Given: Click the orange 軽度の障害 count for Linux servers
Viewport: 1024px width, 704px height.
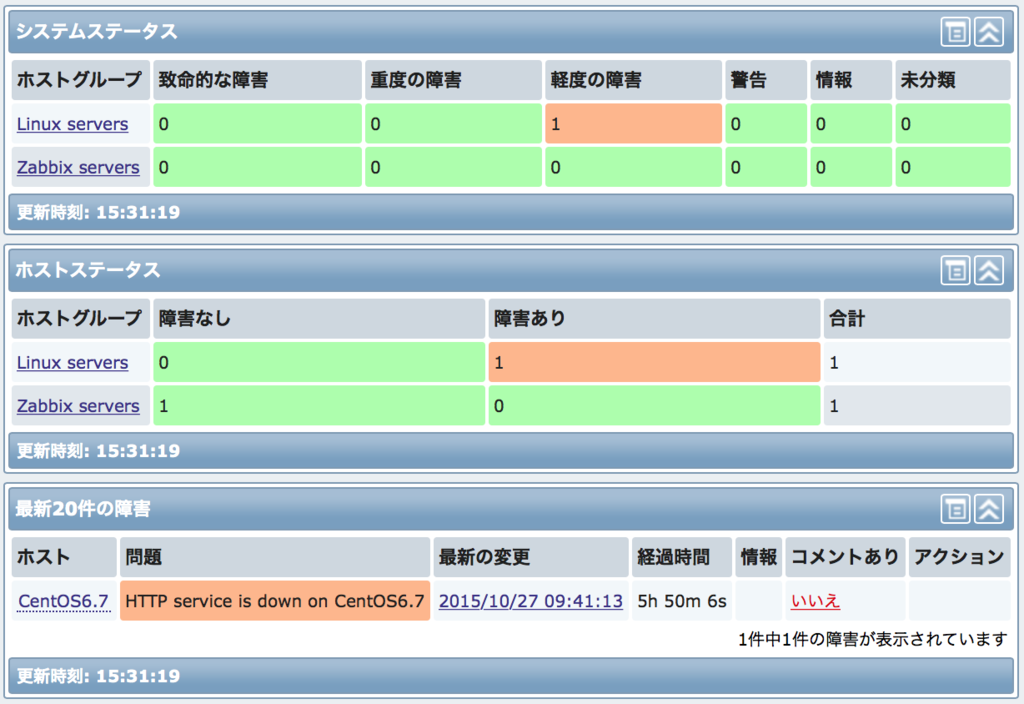Looking at the screenshot, I should (x=632, y=123).
